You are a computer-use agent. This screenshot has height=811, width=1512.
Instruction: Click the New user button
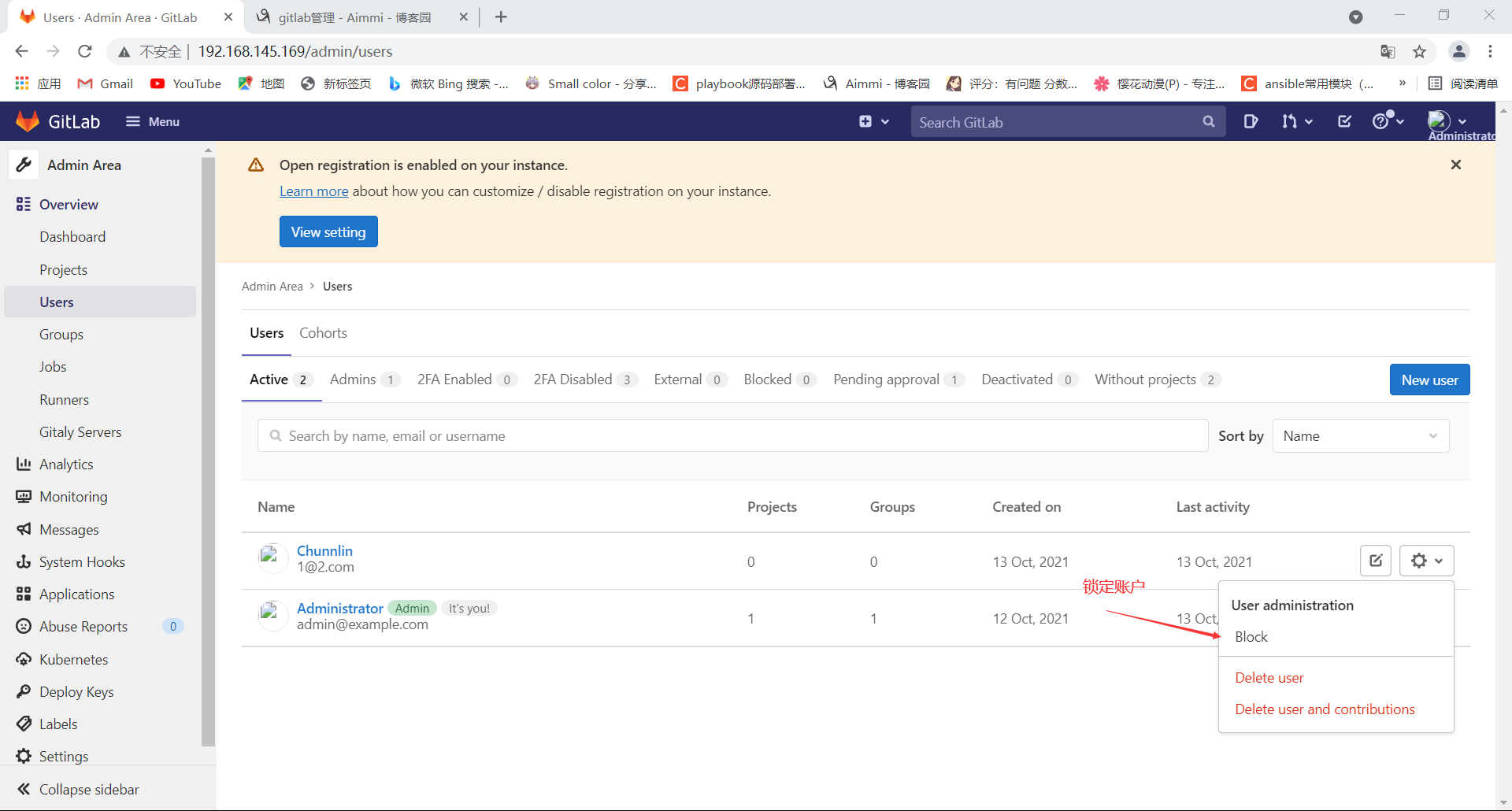point(1430,380)
